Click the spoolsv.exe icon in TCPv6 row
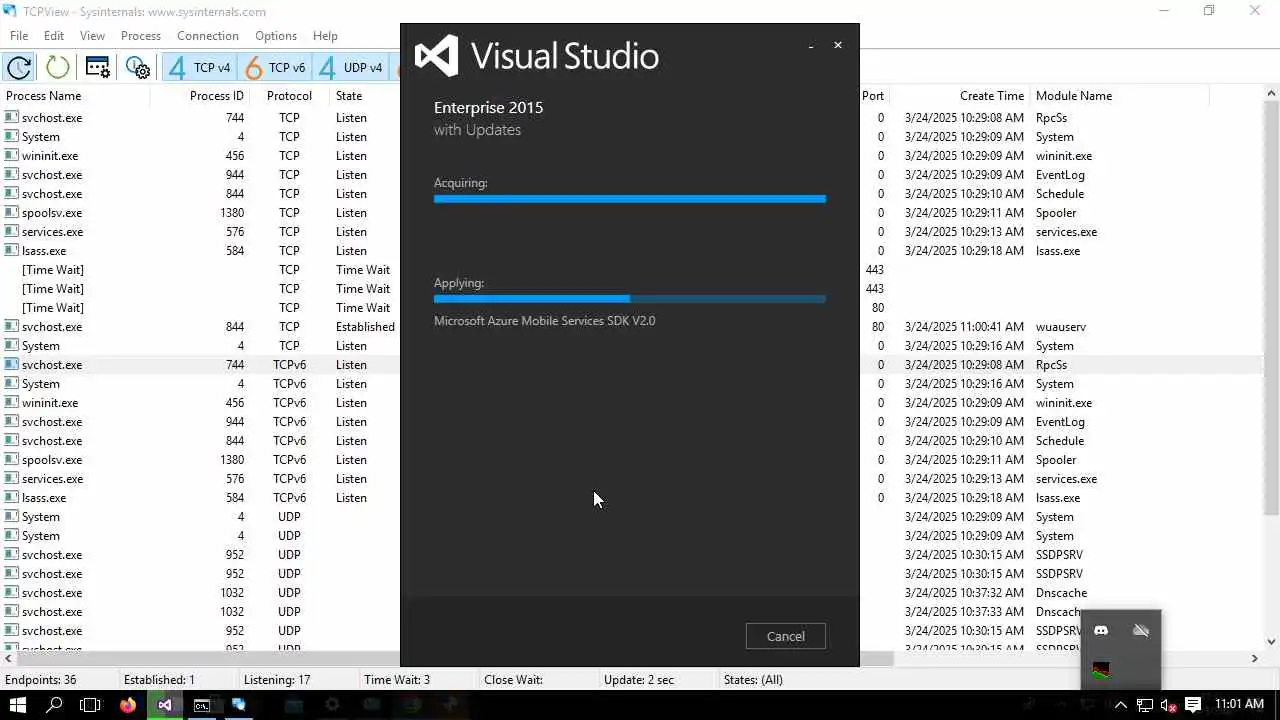 pyautogui.click(x=11, y=459)
